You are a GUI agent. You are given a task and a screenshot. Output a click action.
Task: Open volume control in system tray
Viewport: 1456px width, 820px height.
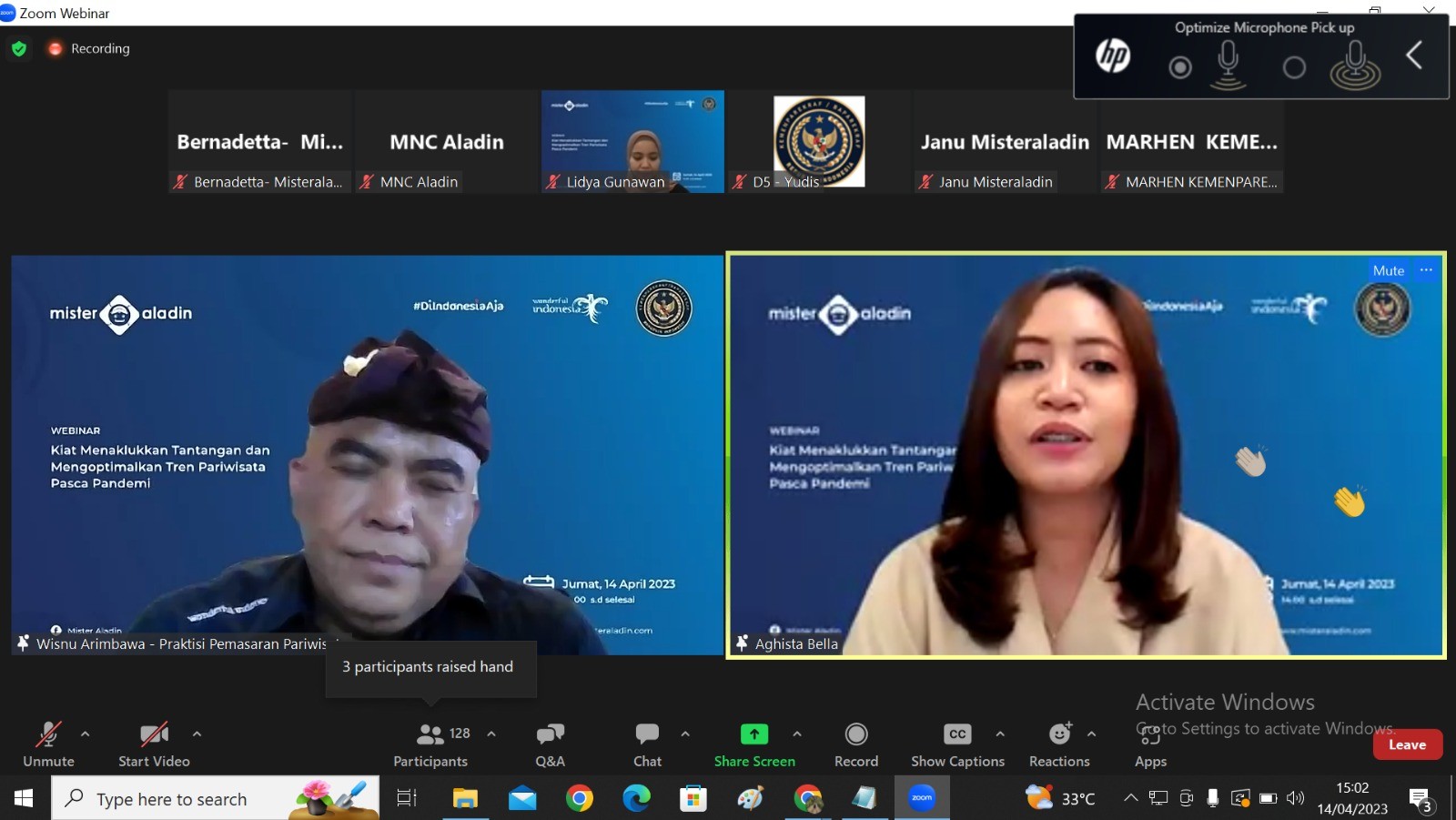tap(1296, 798)
